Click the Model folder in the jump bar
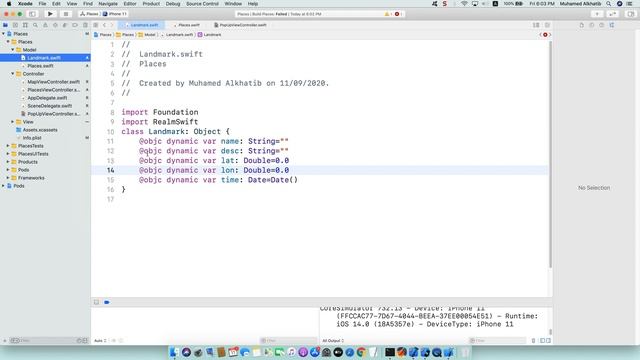640x360 pixels. pos(147,35)
